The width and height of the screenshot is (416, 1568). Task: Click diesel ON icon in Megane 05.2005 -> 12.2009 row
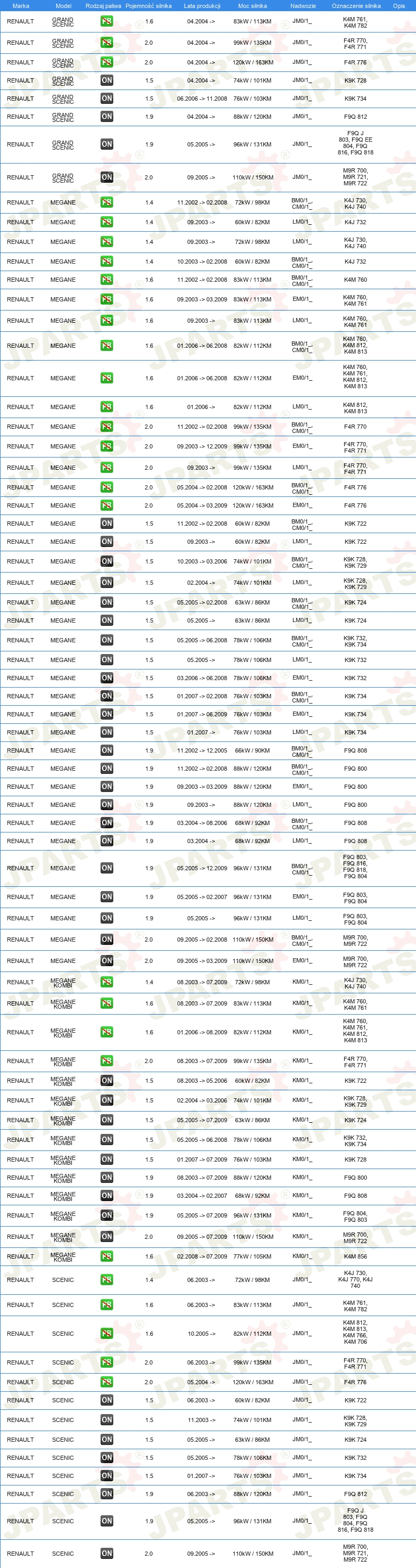(x=106, y=868)
